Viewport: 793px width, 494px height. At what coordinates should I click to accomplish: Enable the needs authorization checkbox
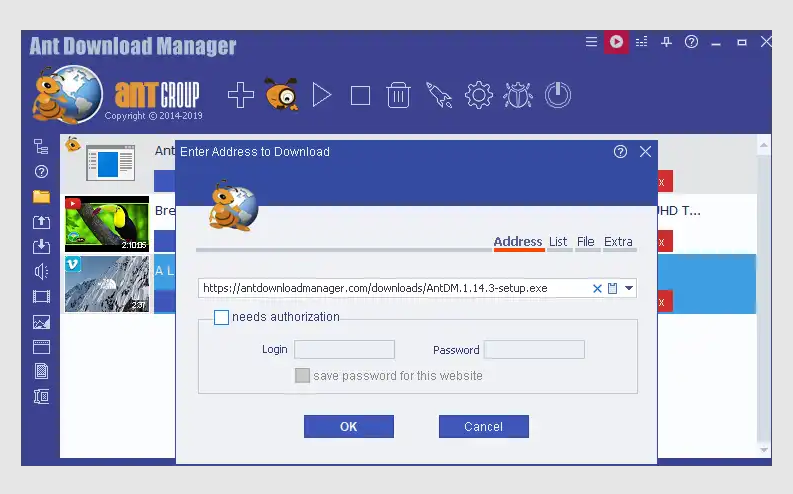pyautogui.click(x=221, y=317)
